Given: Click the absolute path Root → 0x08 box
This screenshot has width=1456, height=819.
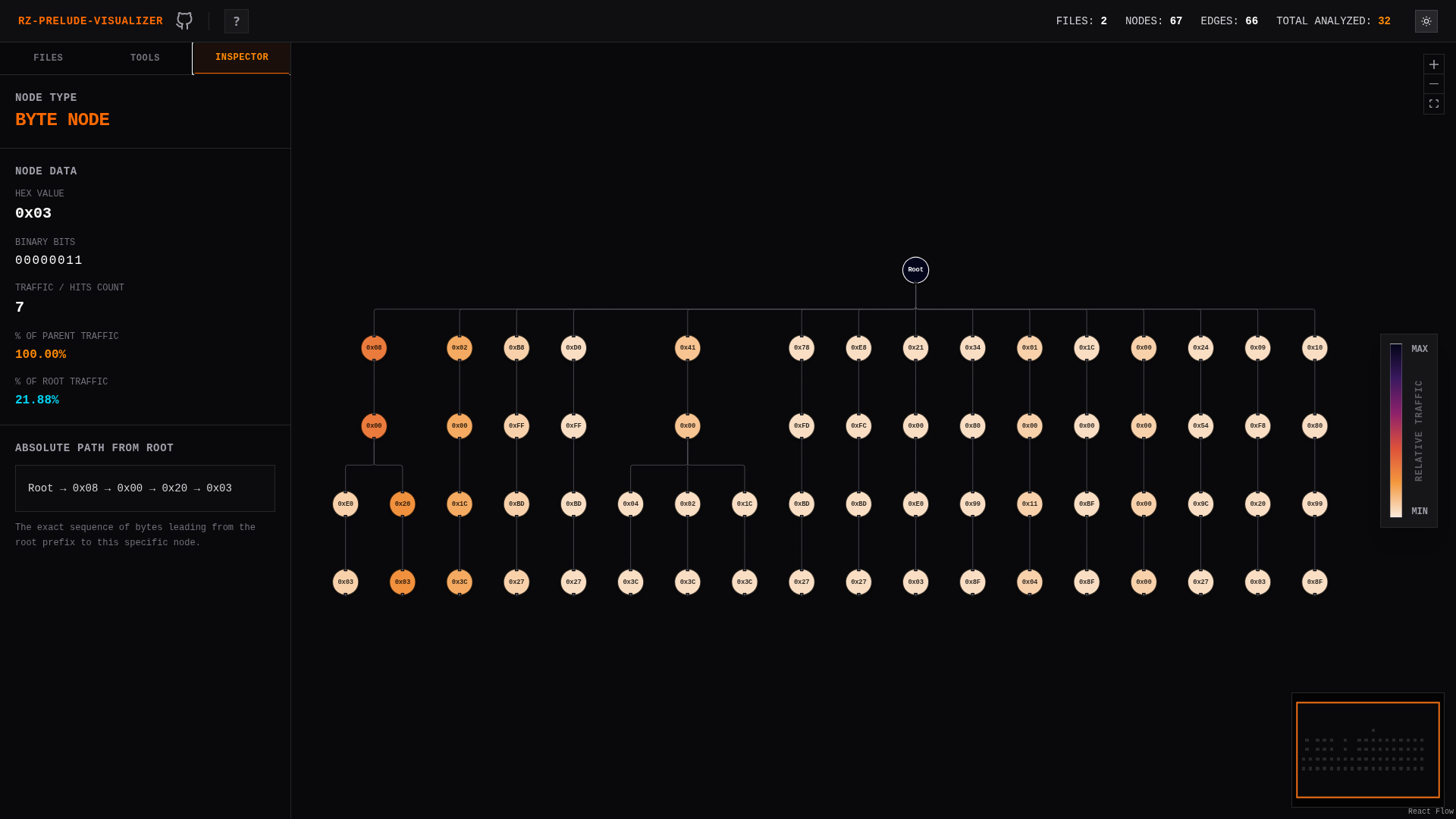Looking at the screenshot, I should click(145, 488).
